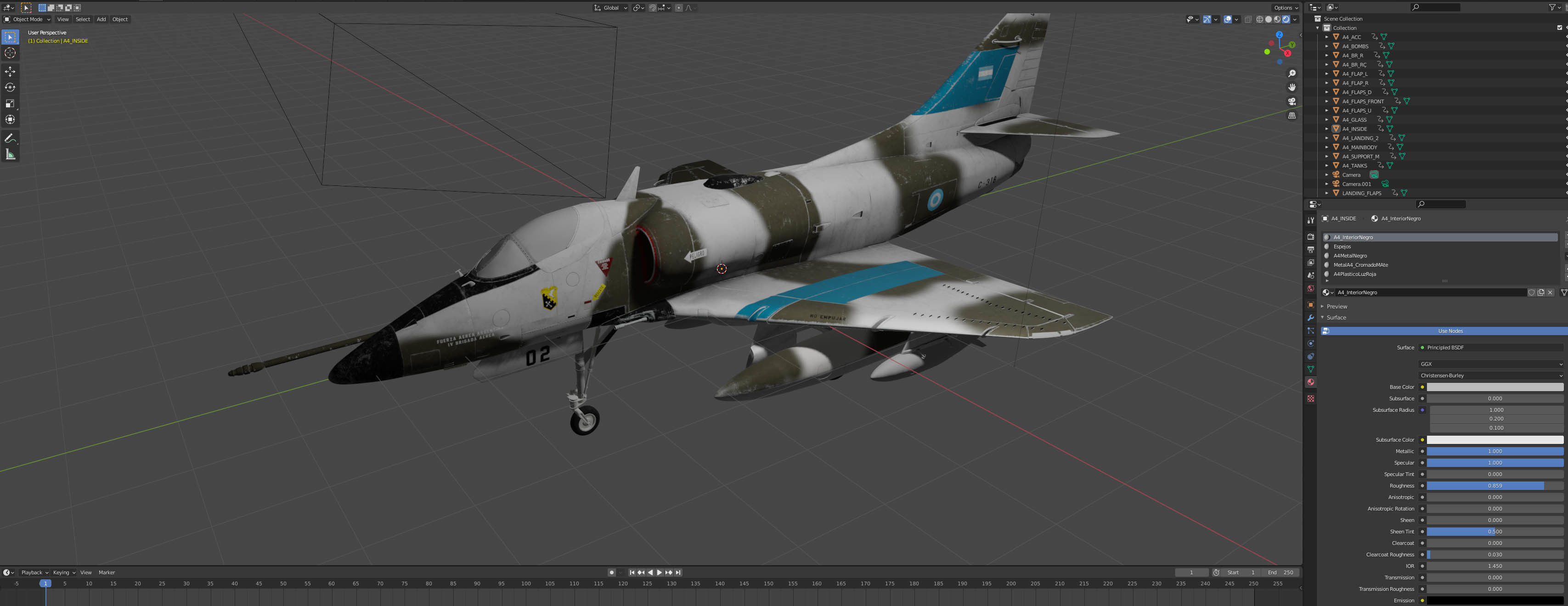
Task: Open the Add menu
Action: [x=101, y=19]
